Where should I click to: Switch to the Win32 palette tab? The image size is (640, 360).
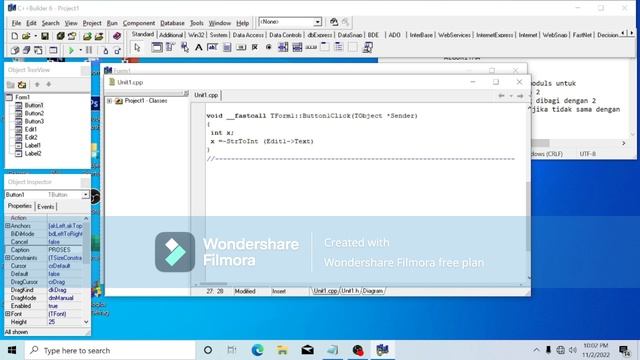(x=196, y=35)
